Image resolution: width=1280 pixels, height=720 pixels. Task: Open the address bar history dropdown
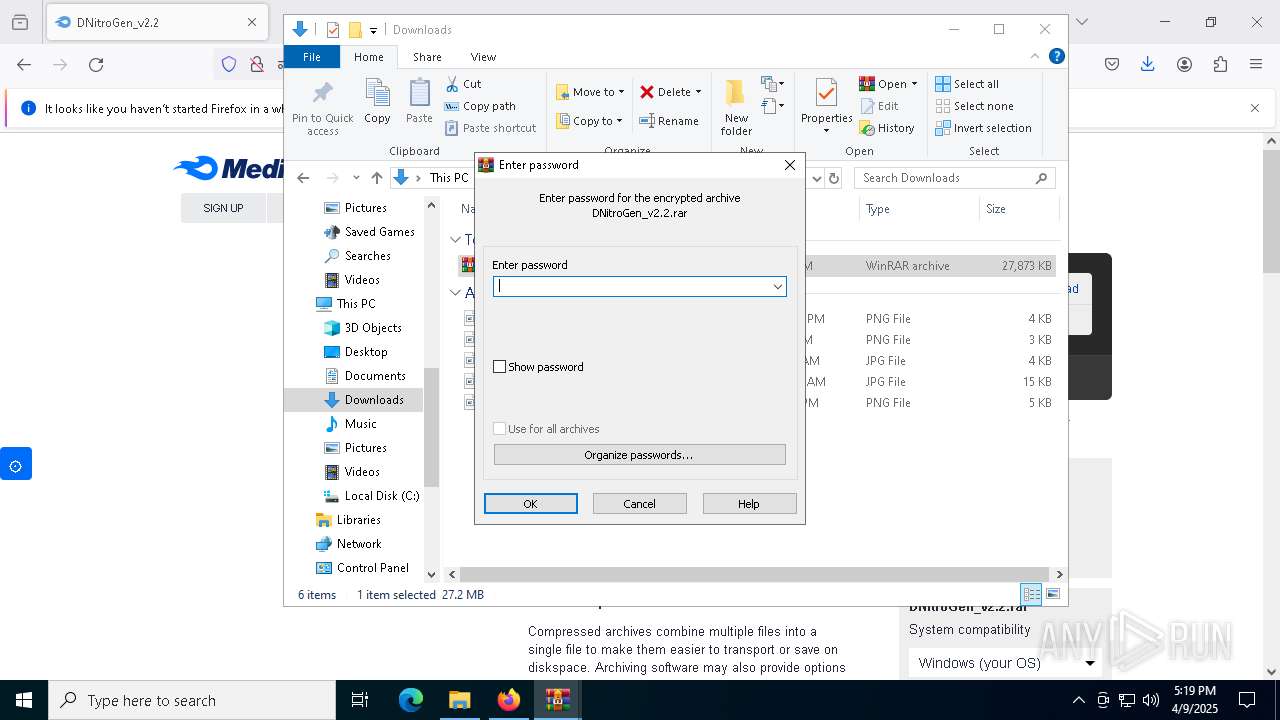coord(817,178)
